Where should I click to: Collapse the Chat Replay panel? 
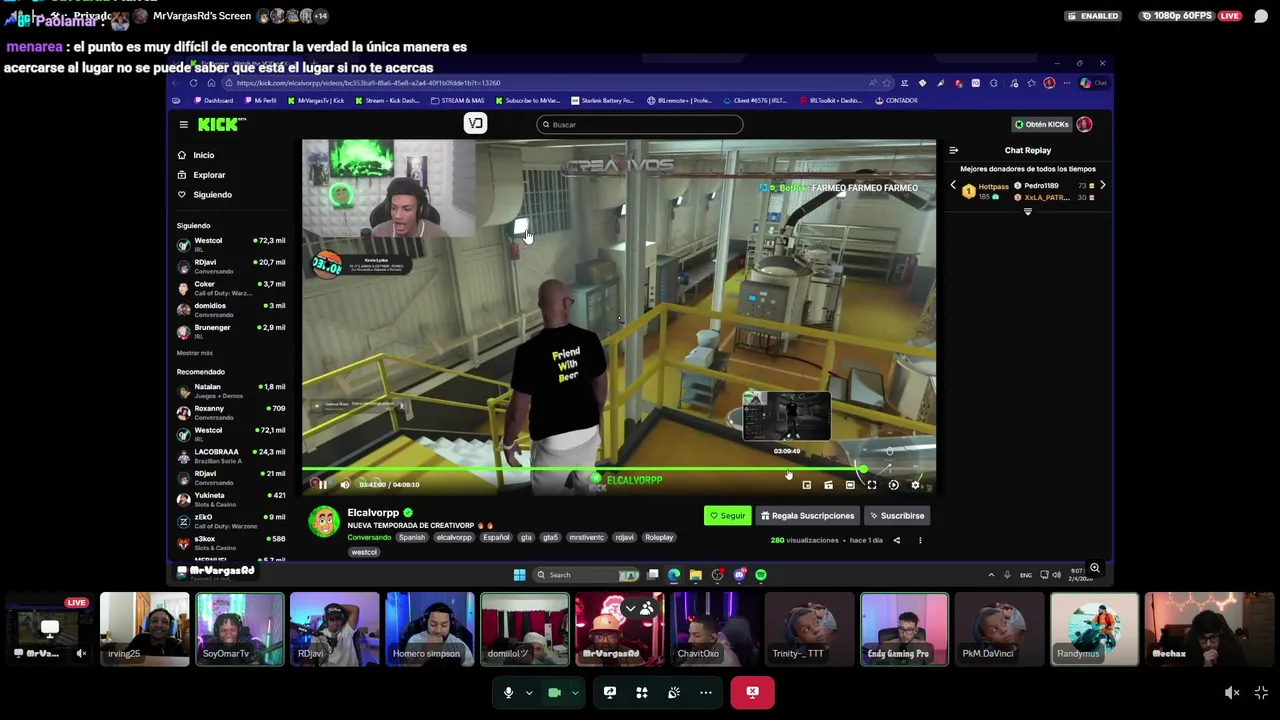pyautogui.click(x=953, y=150)
